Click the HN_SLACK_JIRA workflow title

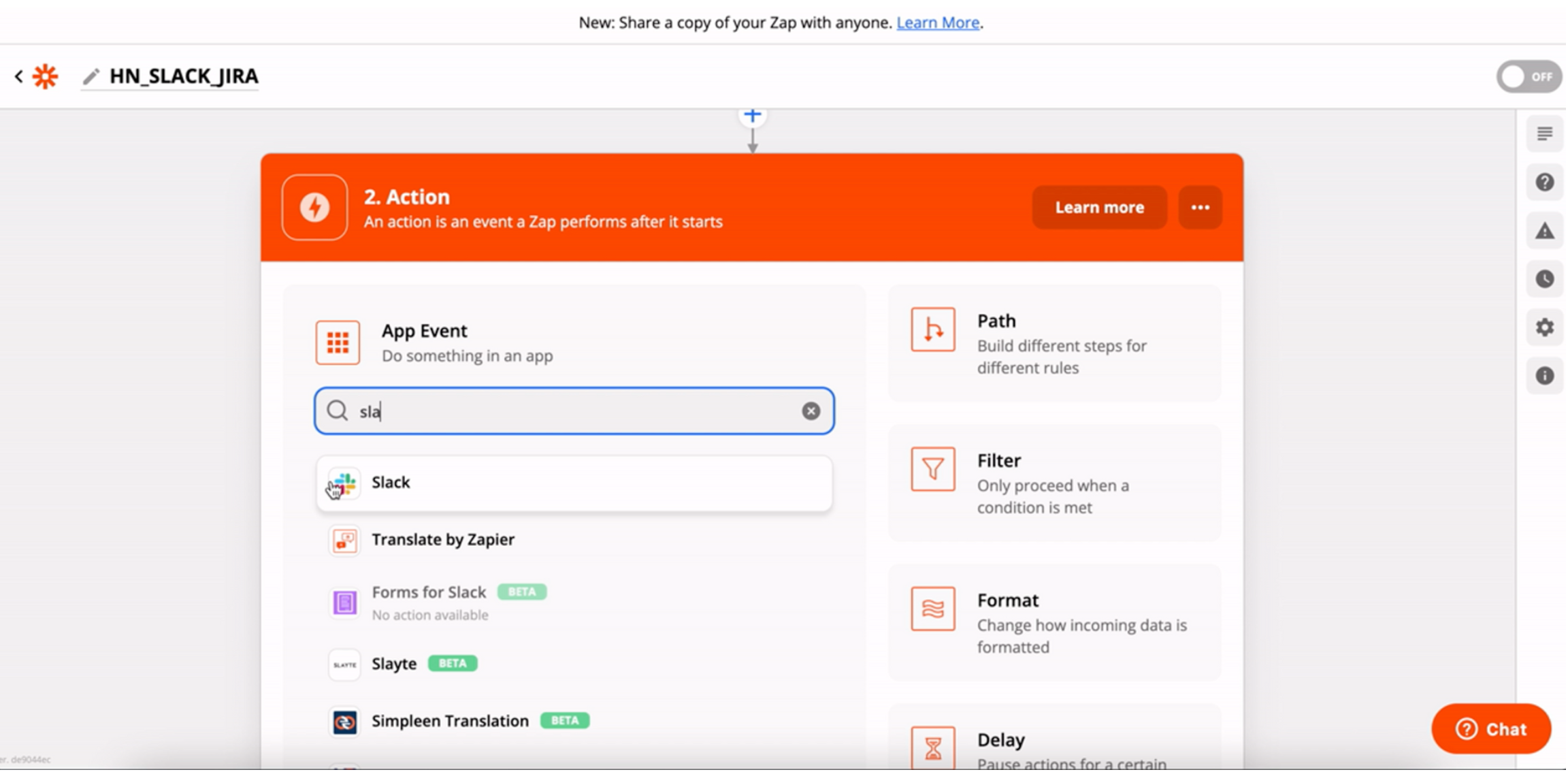[184, 76]
